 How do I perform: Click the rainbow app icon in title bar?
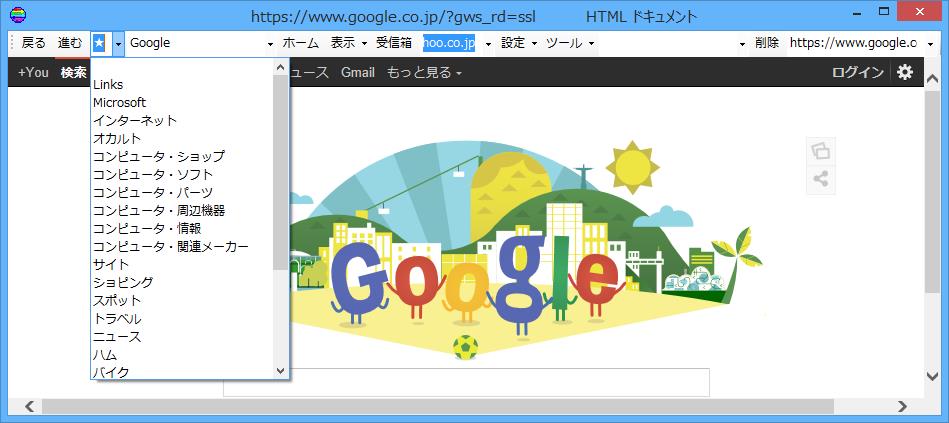click(x=18, y=15)
